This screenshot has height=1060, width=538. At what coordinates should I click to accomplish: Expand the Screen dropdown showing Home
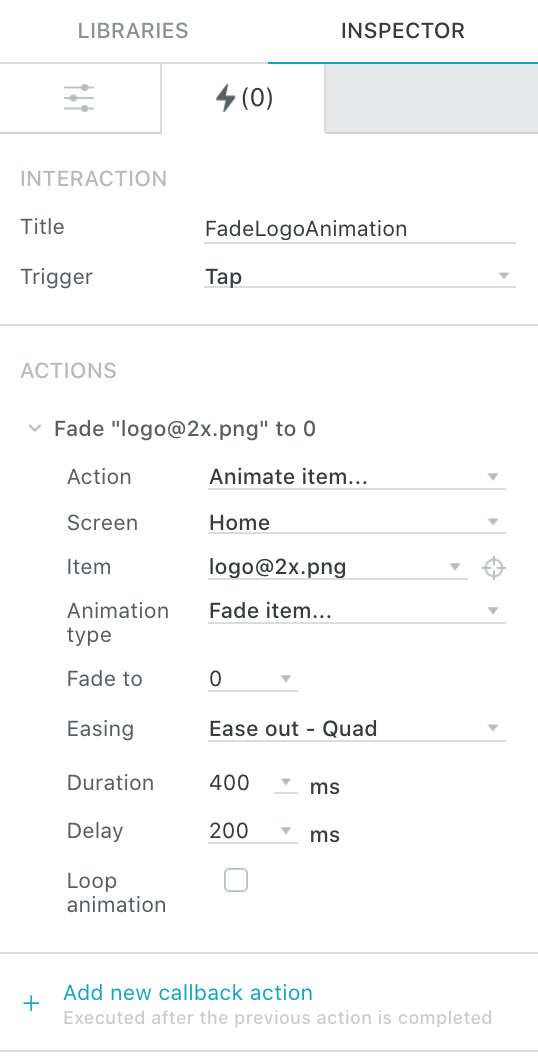click(x=356, y=522)
